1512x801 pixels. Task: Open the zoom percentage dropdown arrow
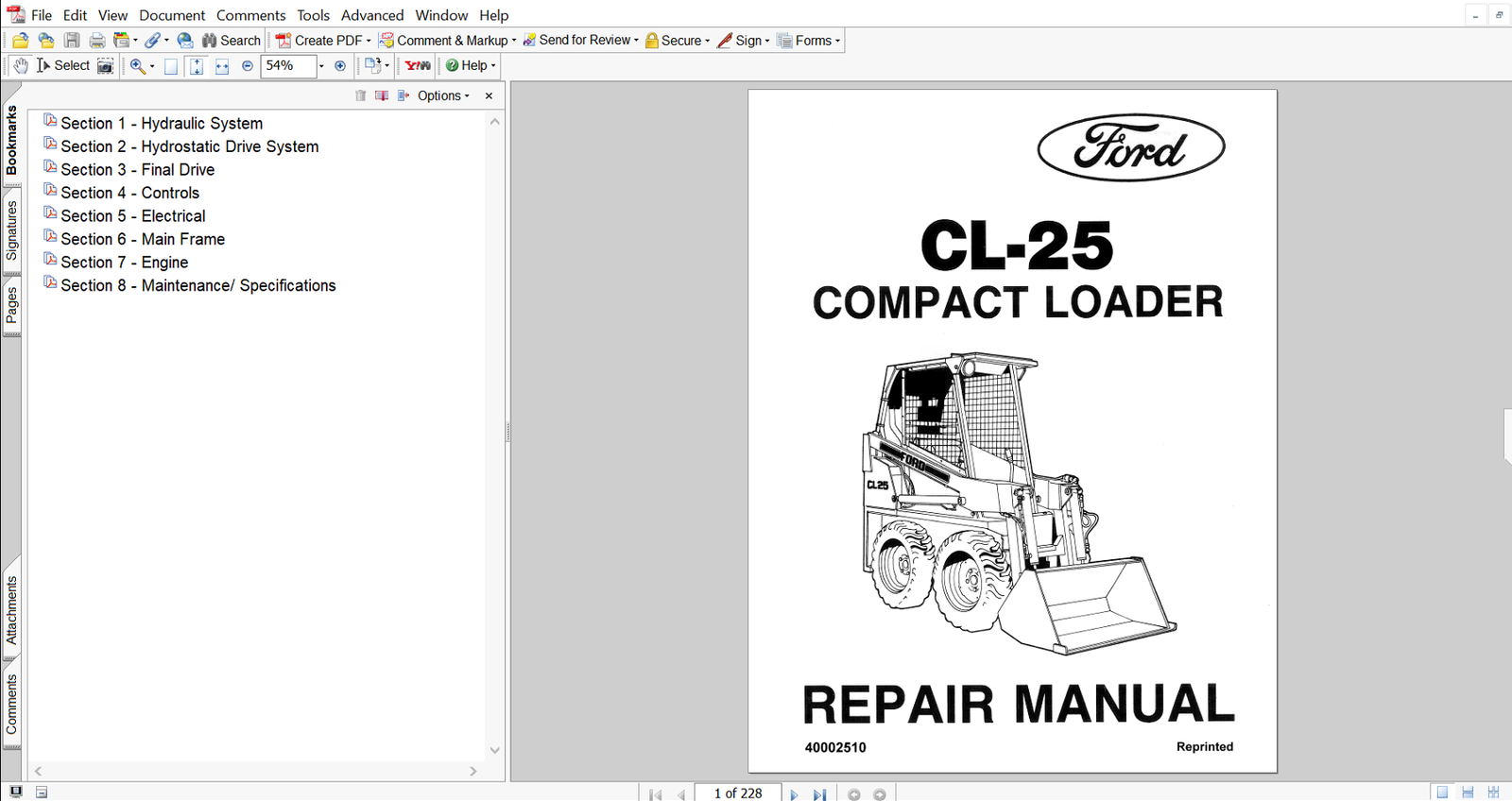pos(321,66)
